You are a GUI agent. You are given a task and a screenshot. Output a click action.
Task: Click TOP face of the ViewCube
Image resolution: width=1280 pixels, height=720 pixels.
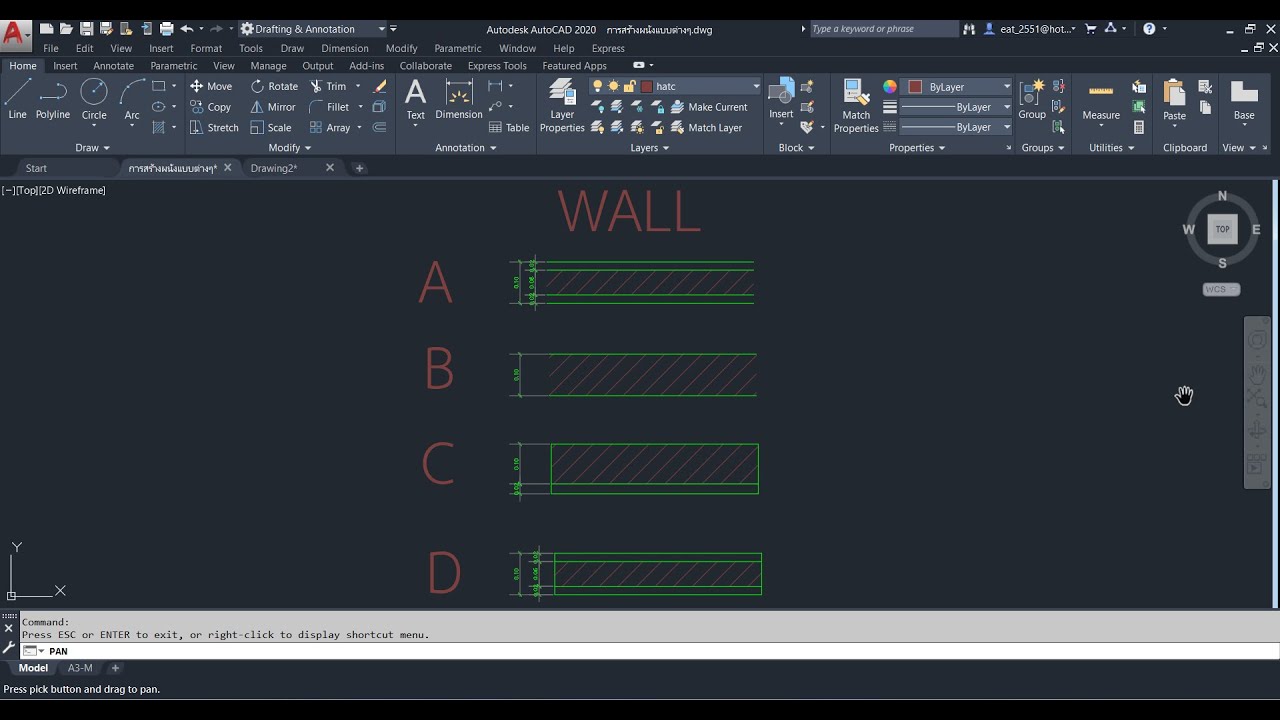tap(1222, 229)
